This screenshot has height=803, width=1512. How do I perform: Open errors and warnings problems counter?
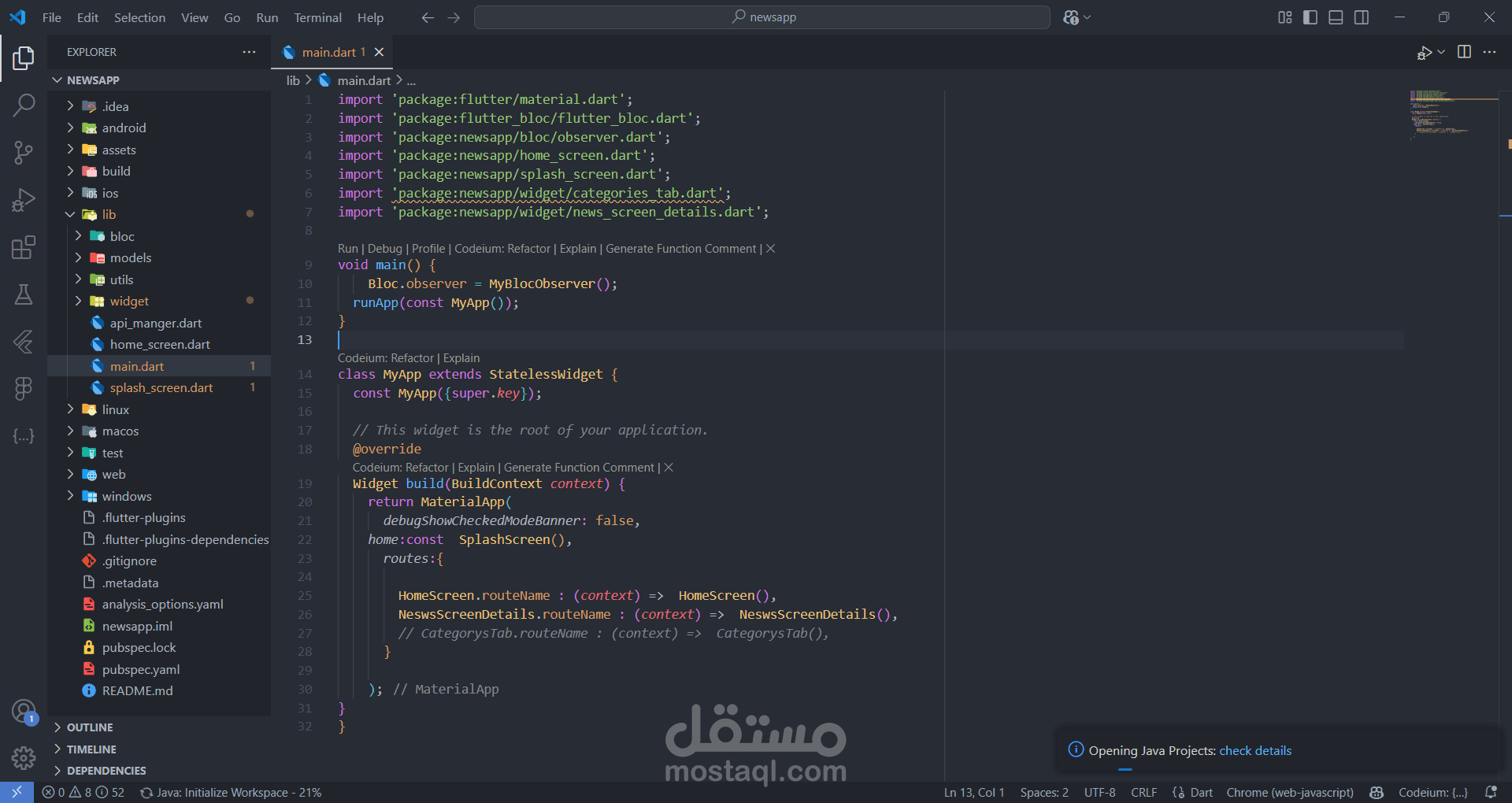pos(83,793)
